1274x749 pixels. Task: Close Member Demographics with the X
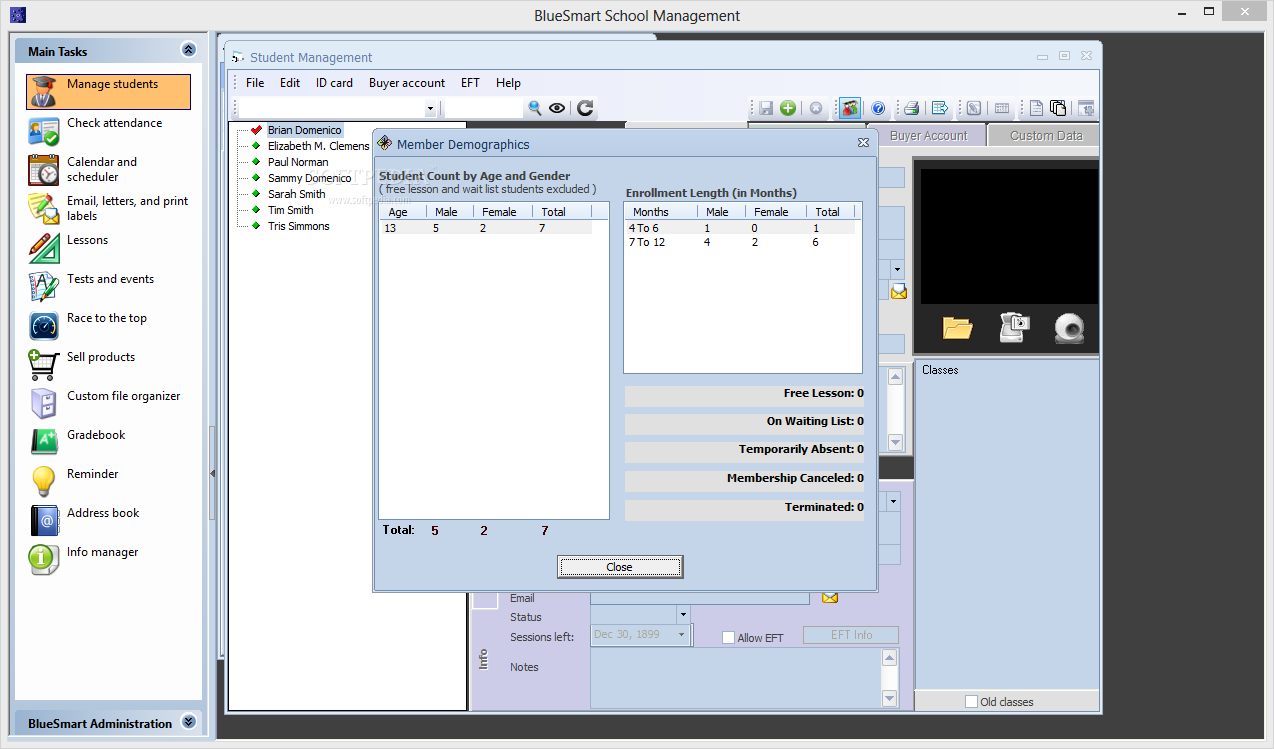pyautogui.click(x=863, y=143)
